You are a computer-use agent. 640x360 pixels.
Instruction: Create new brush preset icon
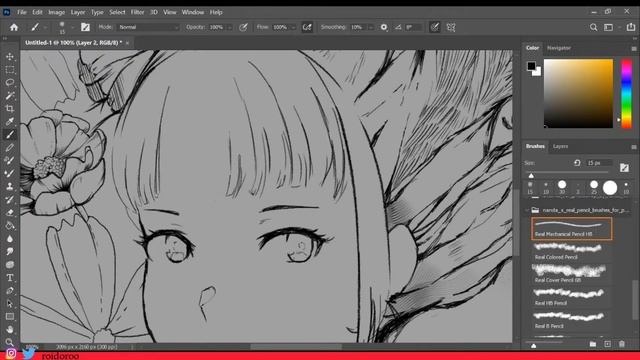click(607, 344)
